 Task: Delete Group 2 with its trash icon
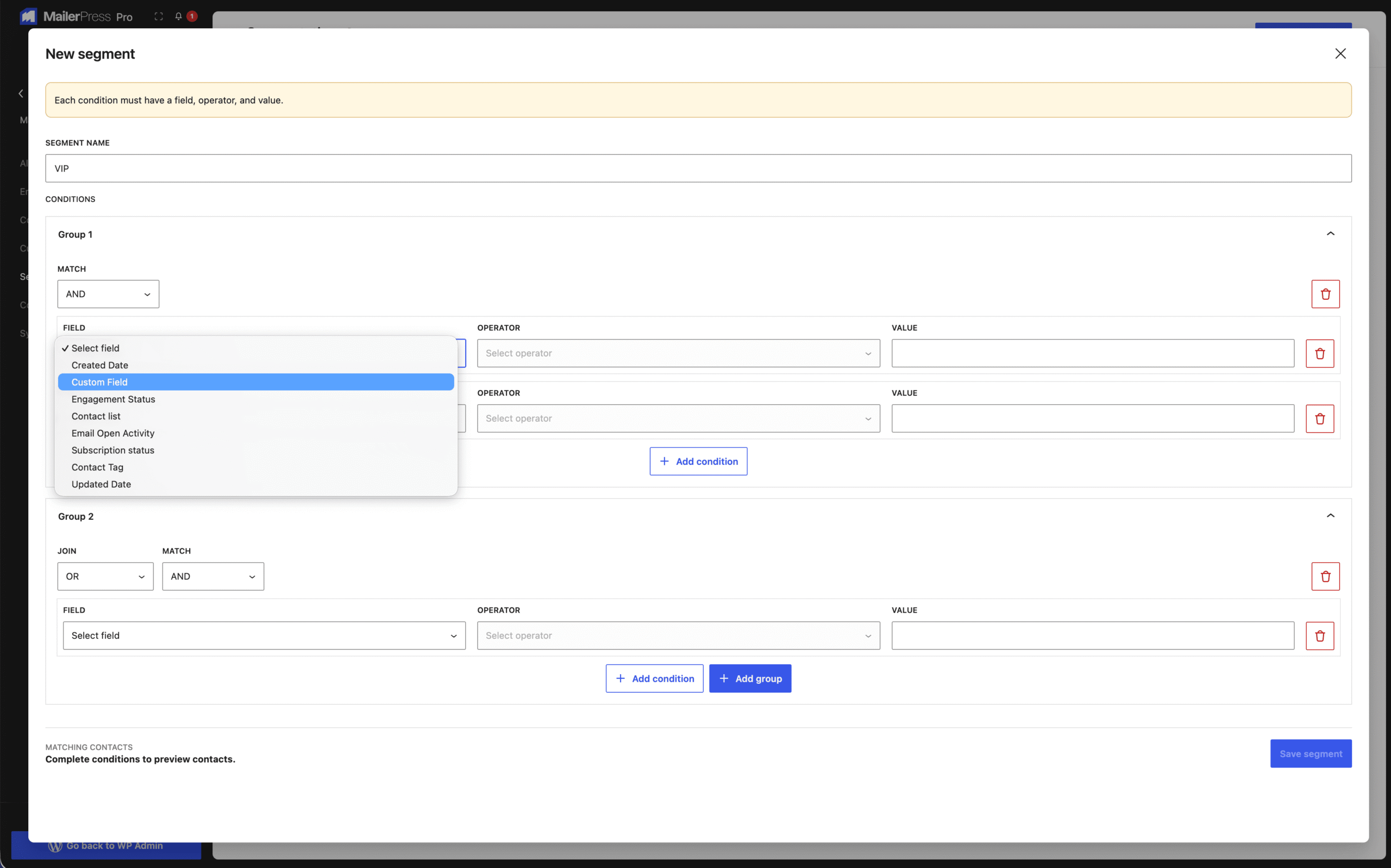click(1325, 576)
